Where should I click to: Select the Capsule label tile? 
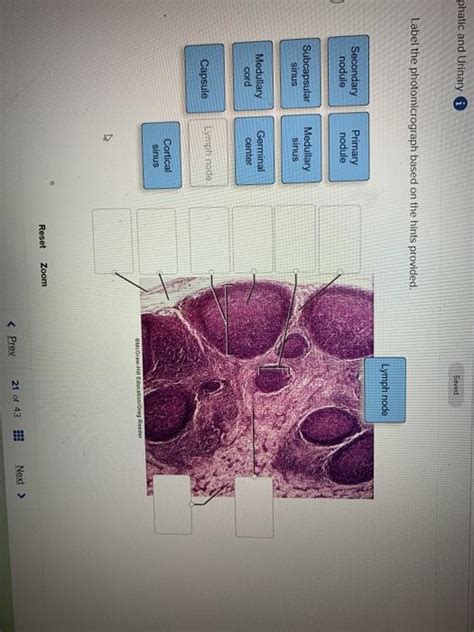(205, 78)
